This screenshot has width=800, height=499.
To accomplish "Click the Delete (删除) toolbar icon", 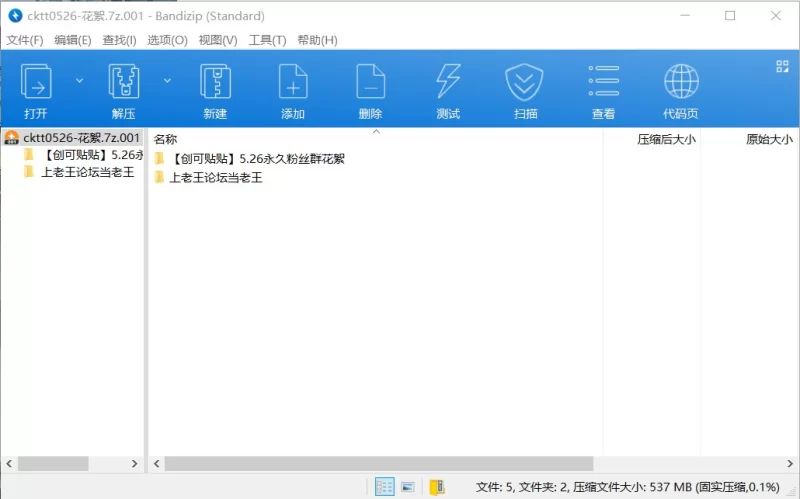I will click(370, 82).
